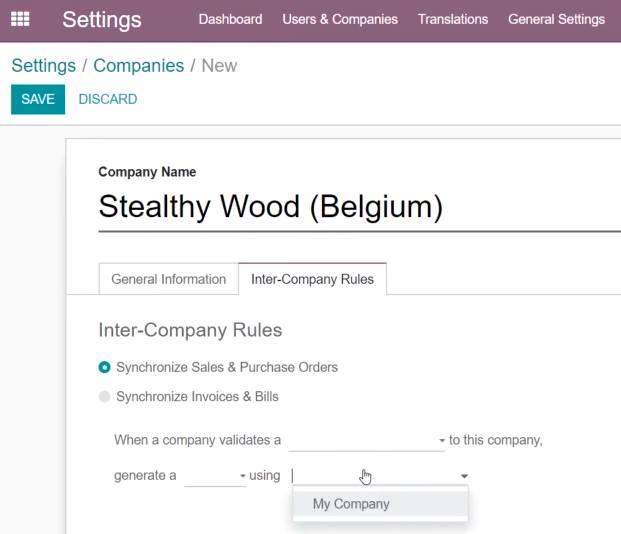
Task: Switch to the Inter-Company Rules tab
Action: (312, 279)
